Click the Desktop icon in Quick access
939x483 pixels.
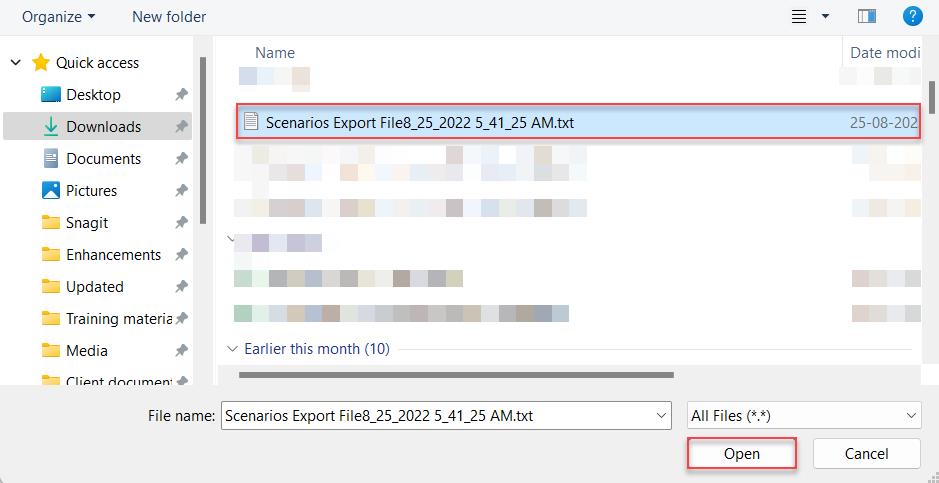pos(51,95)
